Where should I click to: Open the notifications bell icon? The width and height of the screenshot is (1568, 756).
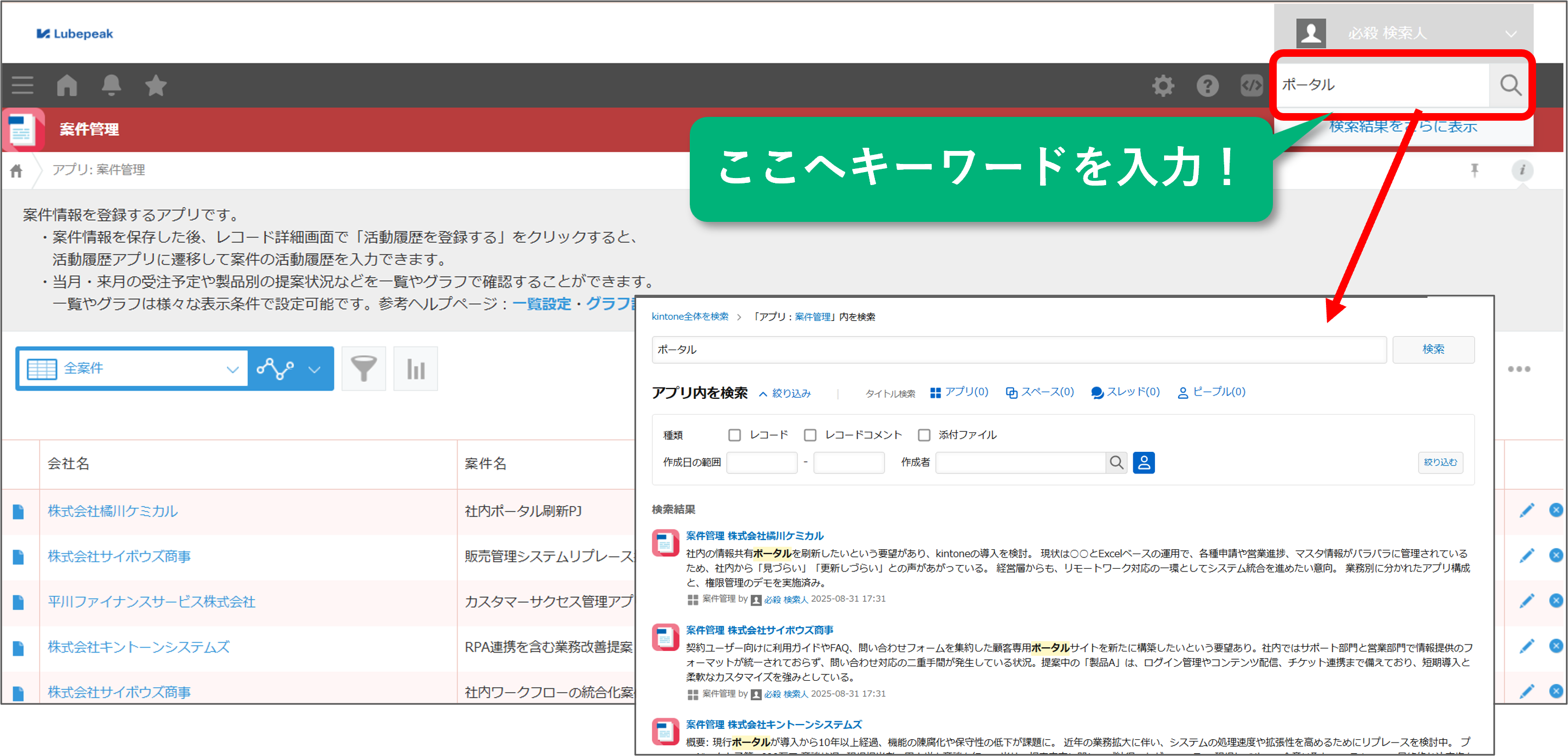[x=112, y=85]
